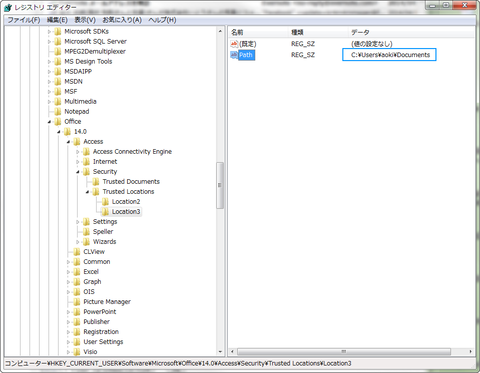Click the value pane horizontal scrollbar thumb
The height and width of the screenshot is (373, 480).
tap(344, 352)
